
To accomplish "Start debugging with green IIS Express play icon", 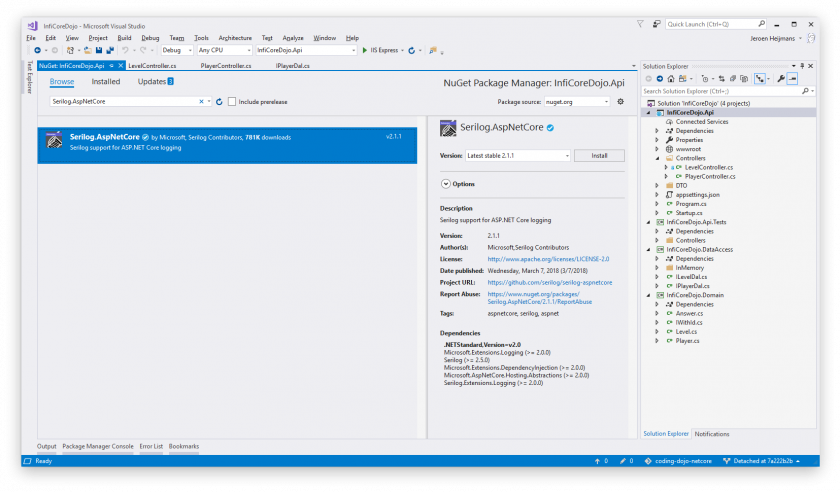I will pos(365,50).
